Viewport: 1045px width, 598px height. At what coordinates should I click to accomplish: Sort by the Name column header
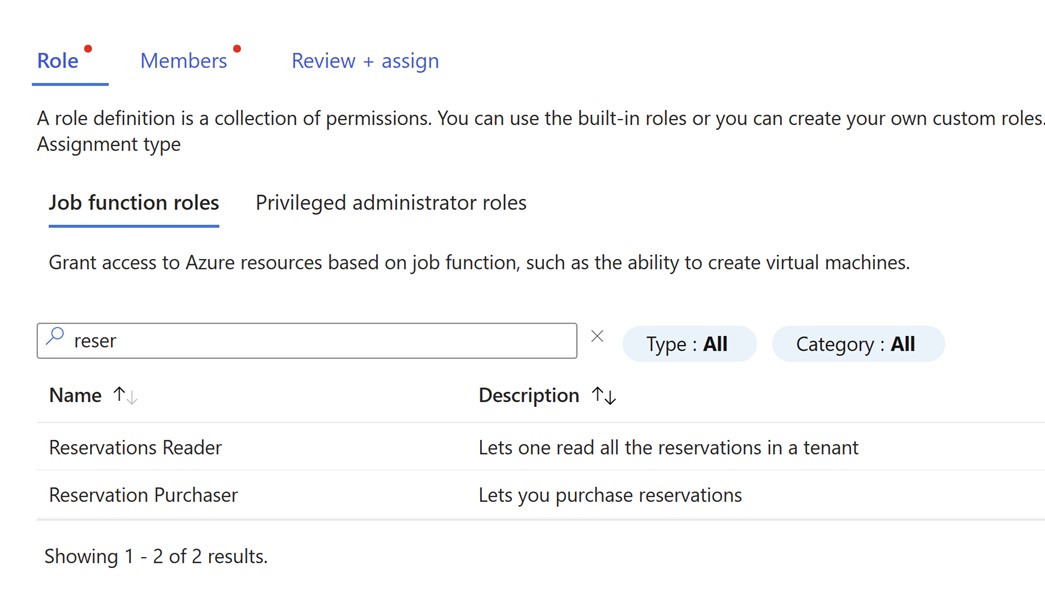coord(76,396)
